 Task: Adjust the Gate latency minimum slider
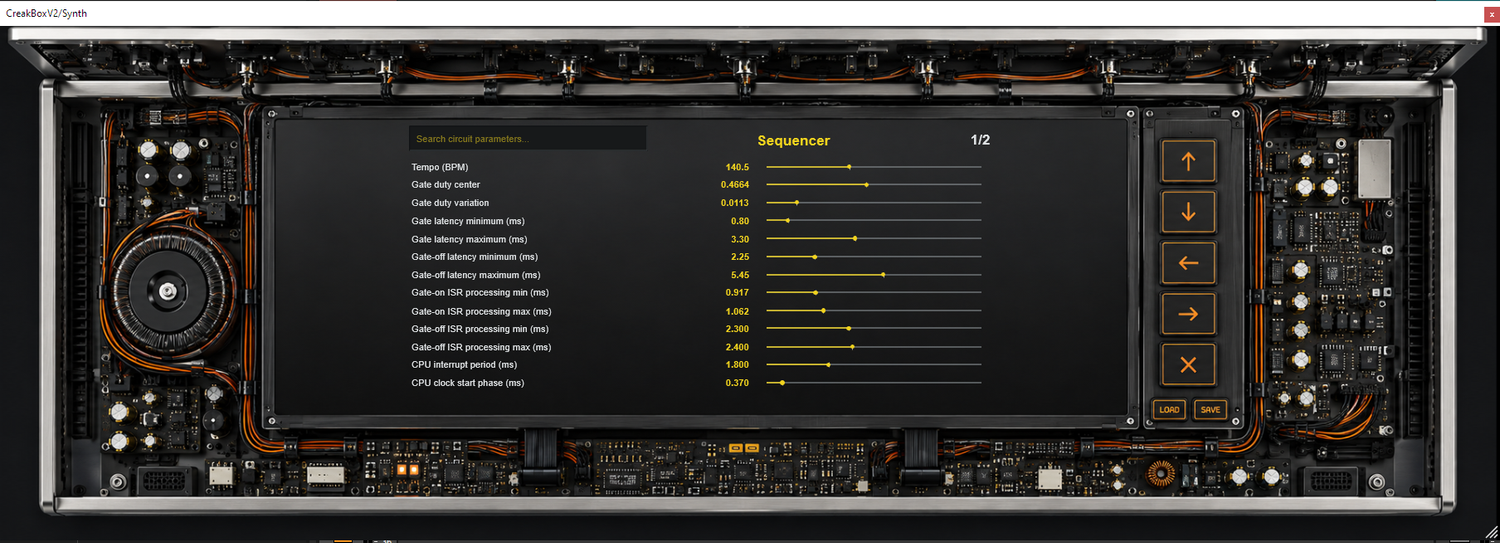[x=873, y=221]
